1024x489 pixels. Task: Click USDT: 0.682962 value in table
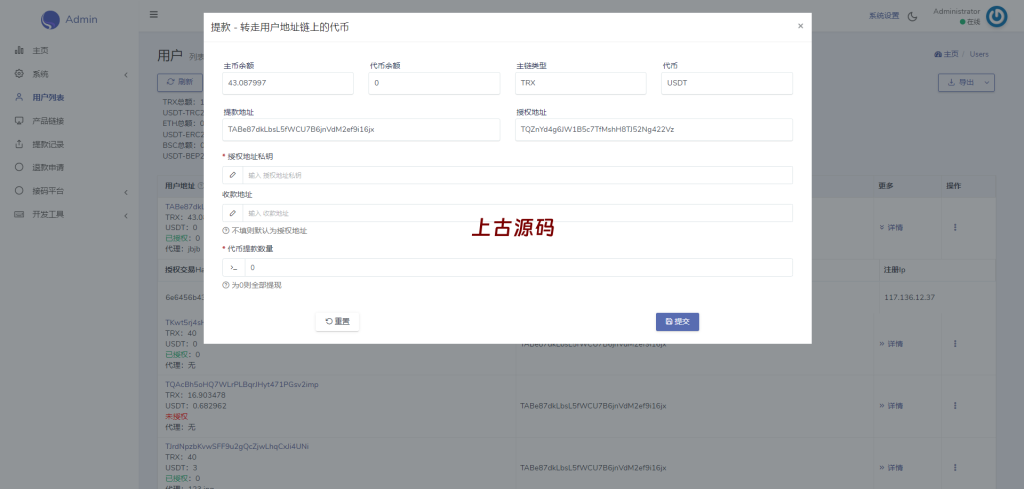(196, 405)
